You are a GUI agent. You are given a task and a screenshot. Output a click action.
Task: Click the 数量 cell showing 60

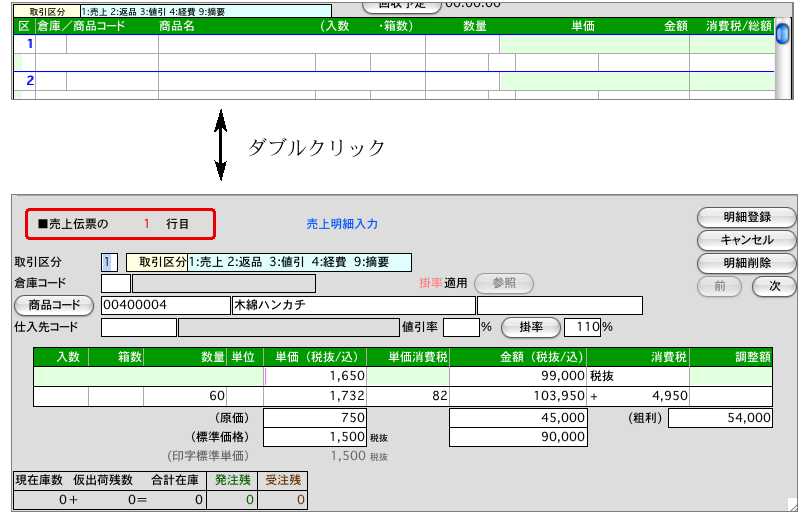pos(186,397)
